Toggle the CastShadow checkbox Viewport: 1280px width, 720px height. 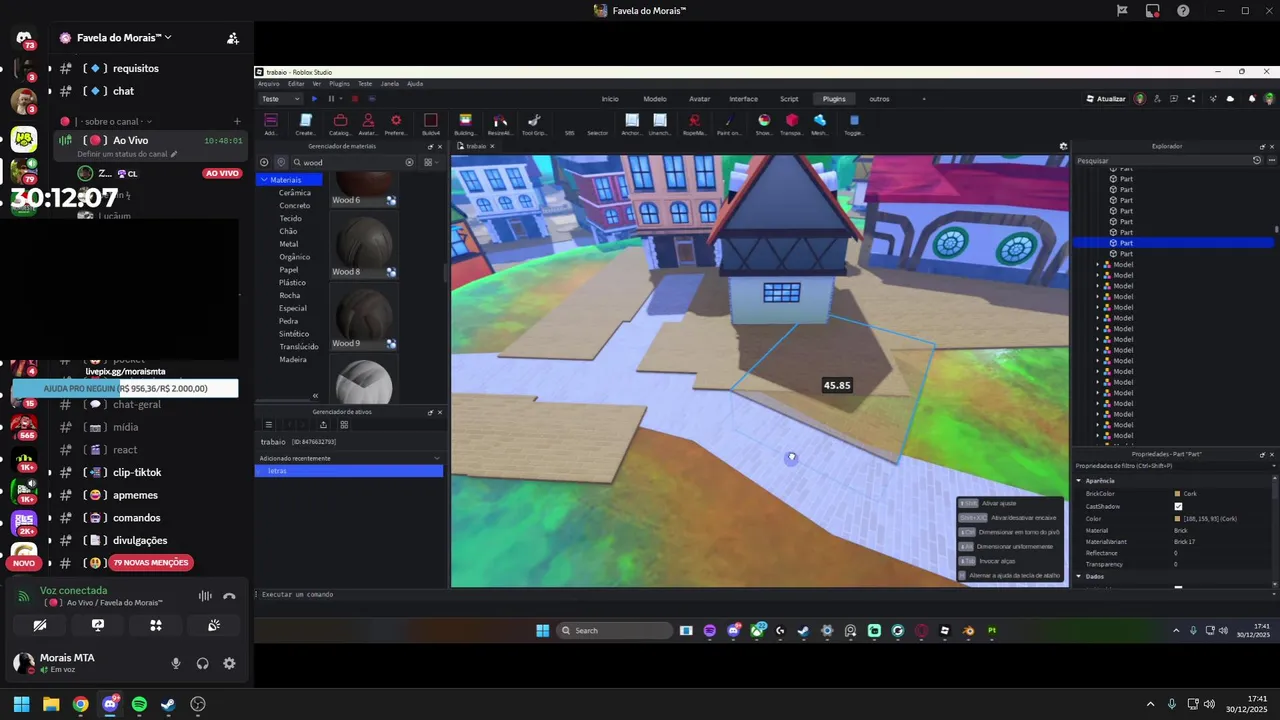click(1178, 507)
